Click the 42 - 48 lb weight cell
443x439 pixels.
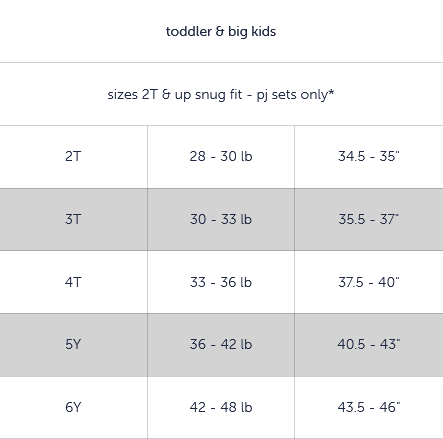pyautogui.click(x=221, y=407)
